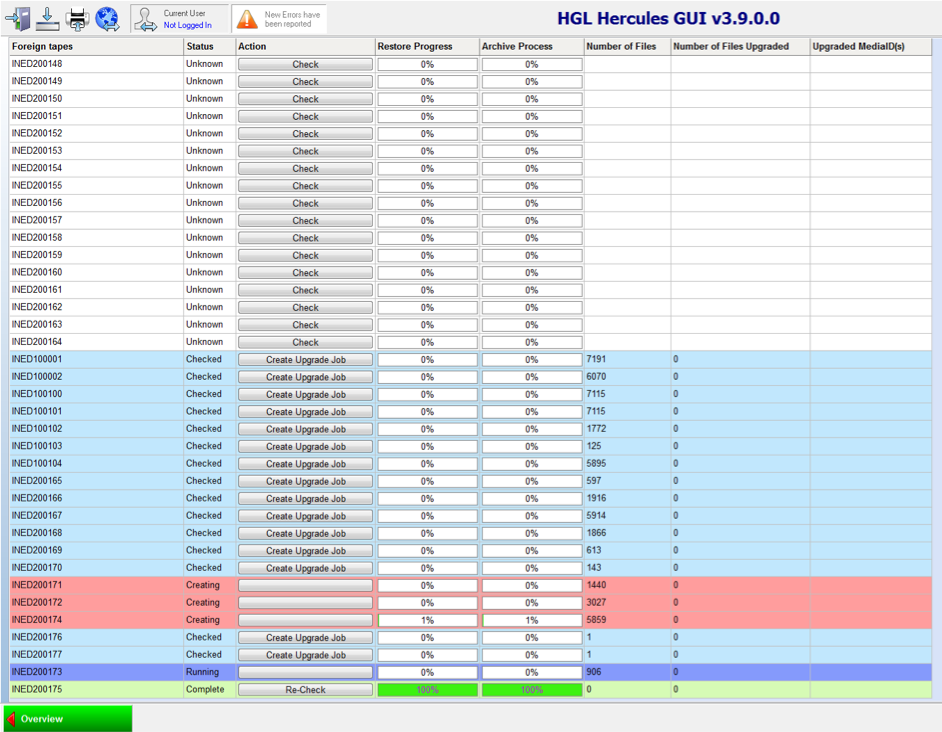942x732 pixels.
Task: Click the Not Logged In link
Action: pos(187,25)
